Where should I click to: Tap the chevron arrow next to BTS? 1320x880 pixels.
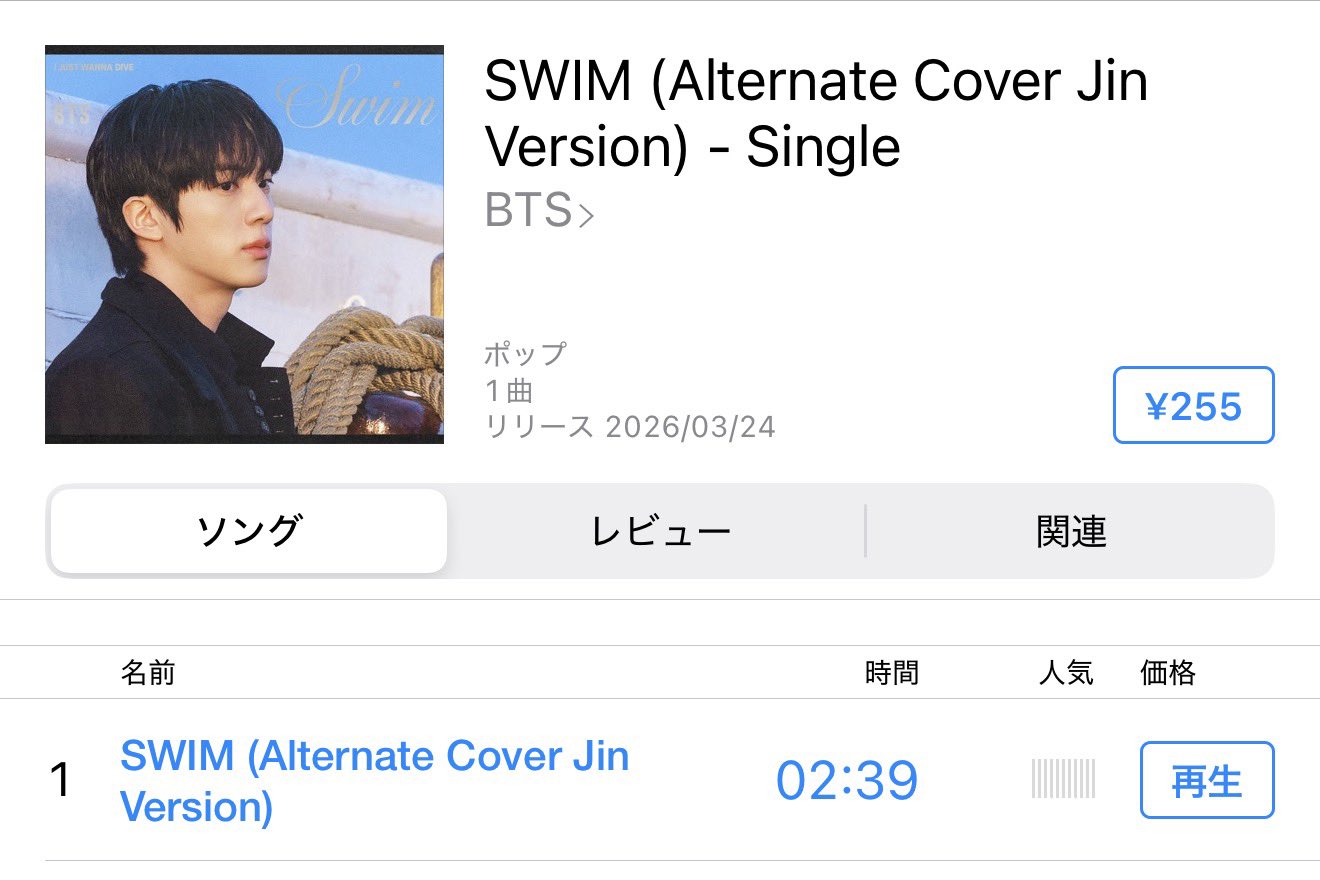(x=587, y=215)
